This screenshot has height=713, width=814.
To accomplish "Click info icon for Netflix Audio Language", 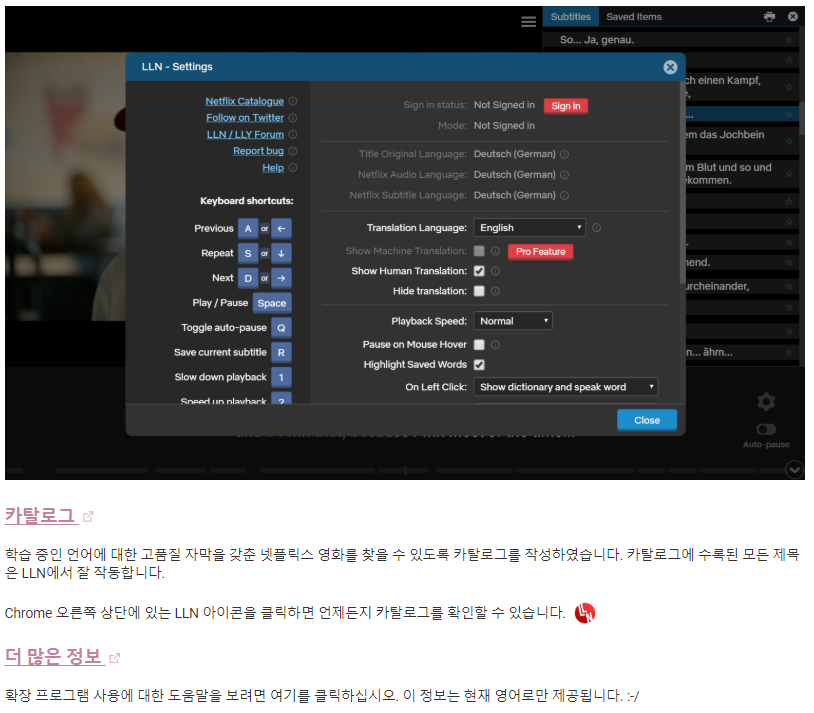I will click(x=564, y=175).
